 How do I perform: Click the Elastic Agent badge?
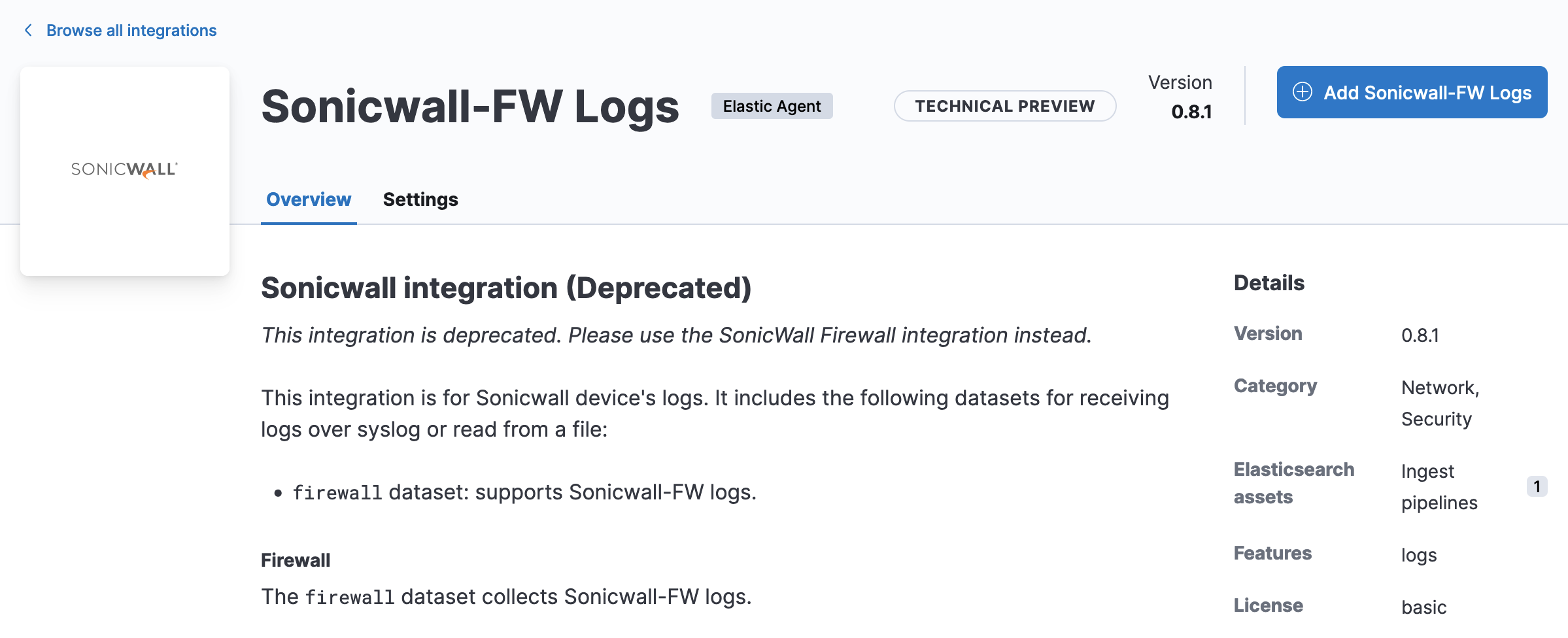[772, 106]
